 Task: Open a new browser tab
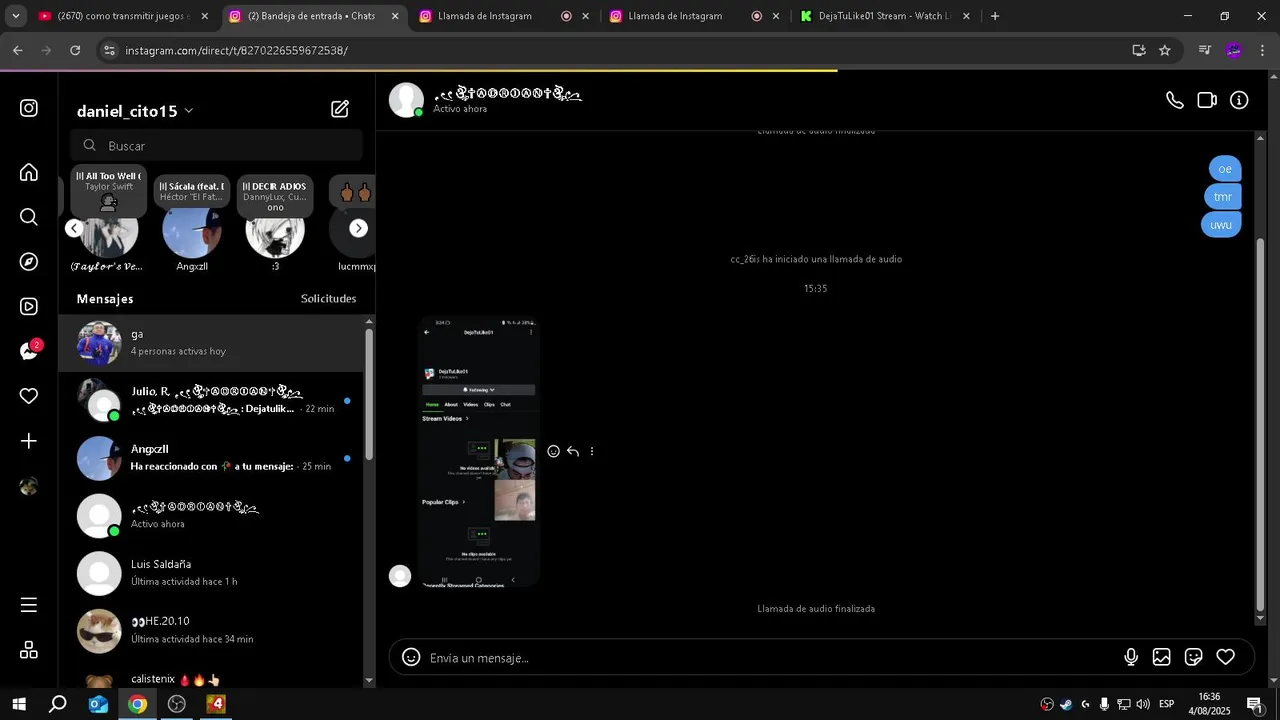995,16
